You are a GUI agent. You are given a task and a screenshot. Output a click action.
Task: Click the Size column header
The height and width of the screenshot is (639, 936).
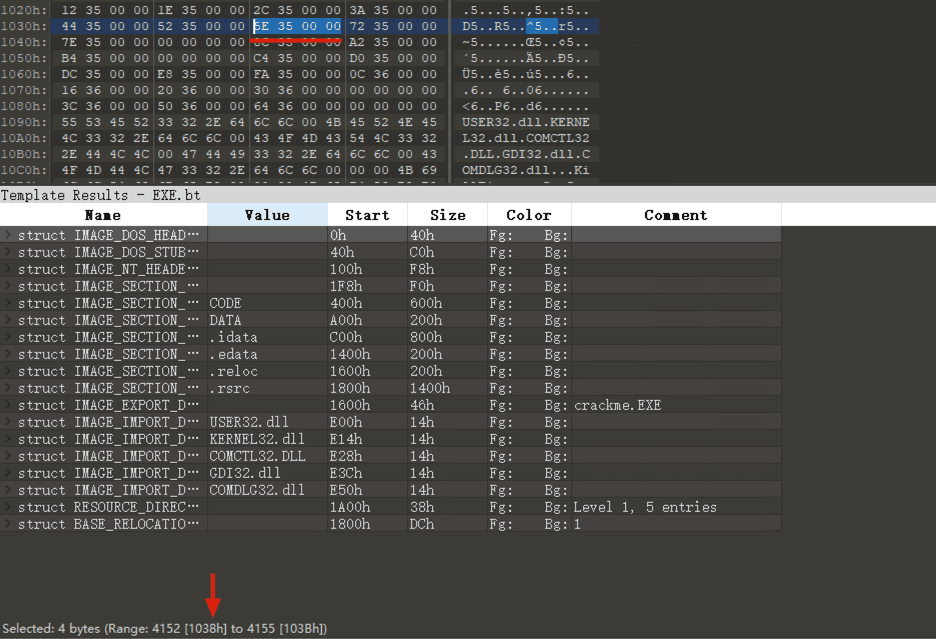point(447,215)
